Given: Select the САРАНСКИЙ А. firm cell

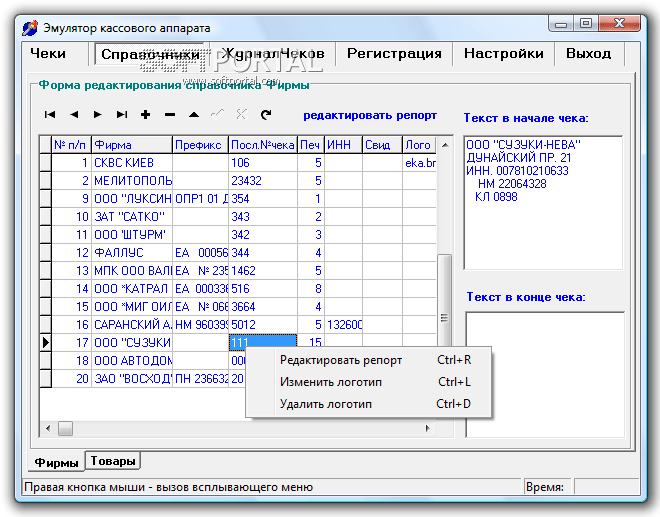Looking at the screenshot, I should click(132, 325).
